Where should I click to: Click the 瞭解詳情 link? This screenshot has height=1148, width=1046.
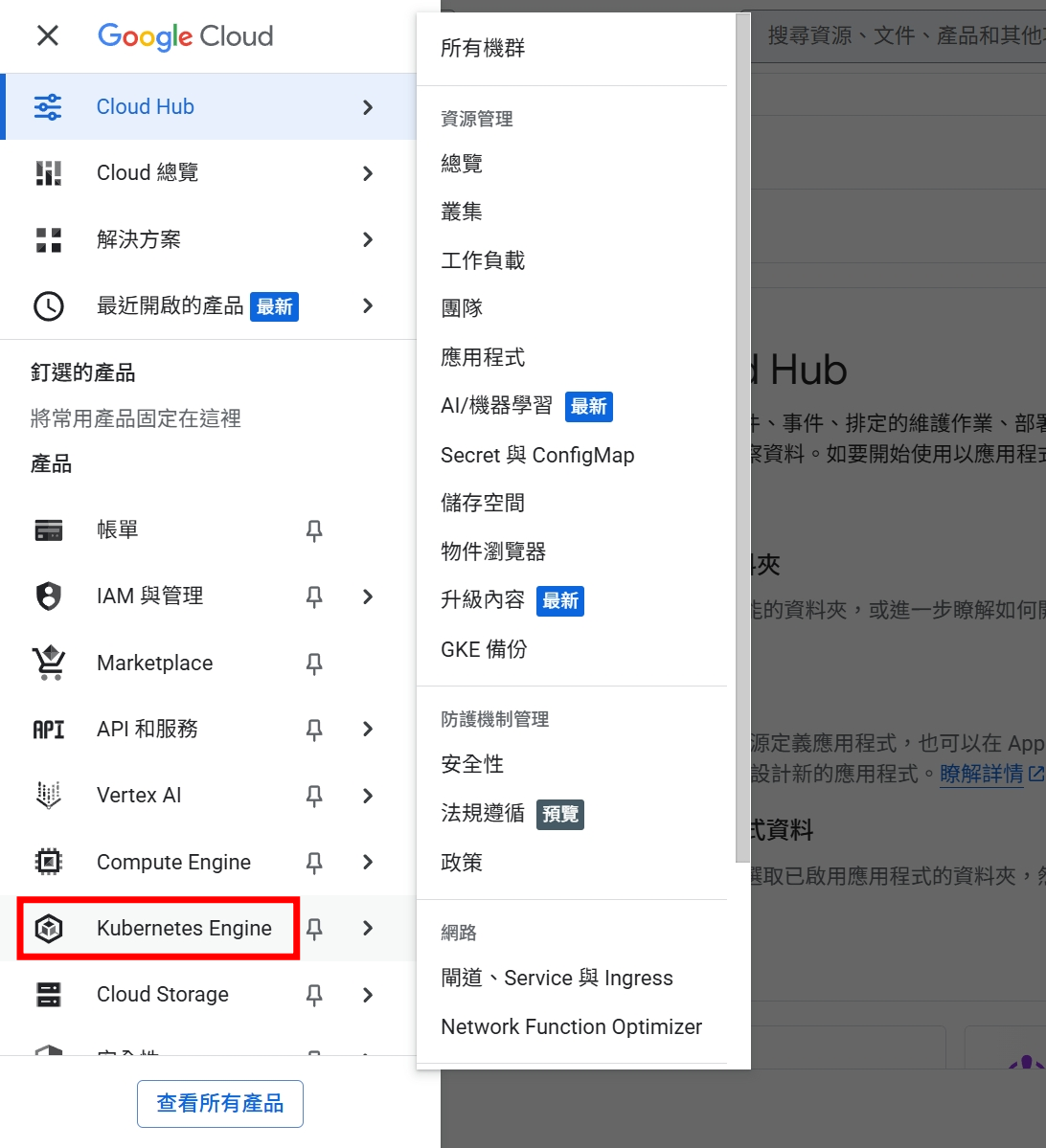coord(982,774)
